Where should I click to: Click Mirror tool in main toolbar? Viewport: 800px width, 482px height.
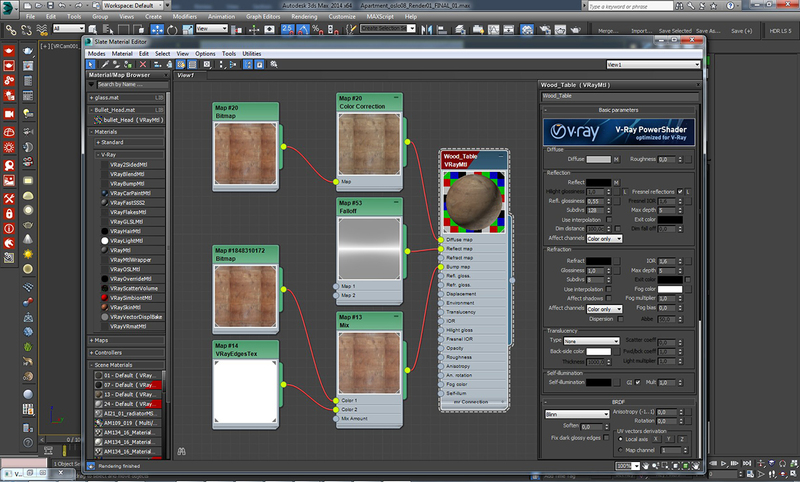pos(427,30)
